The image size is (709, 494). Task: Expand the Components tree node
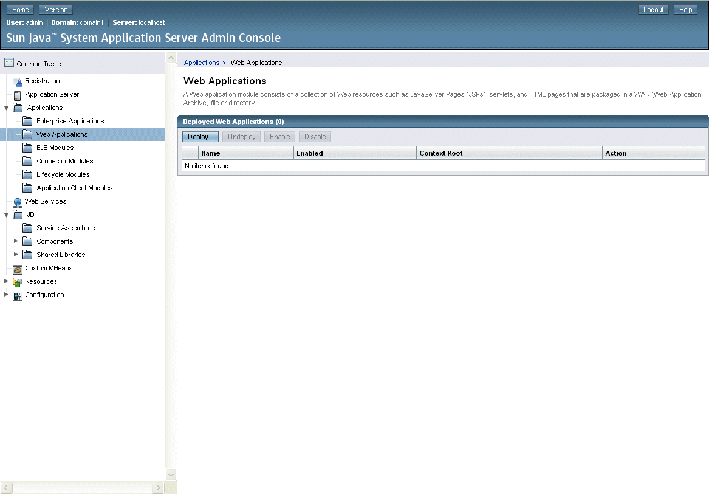(16, 241)
